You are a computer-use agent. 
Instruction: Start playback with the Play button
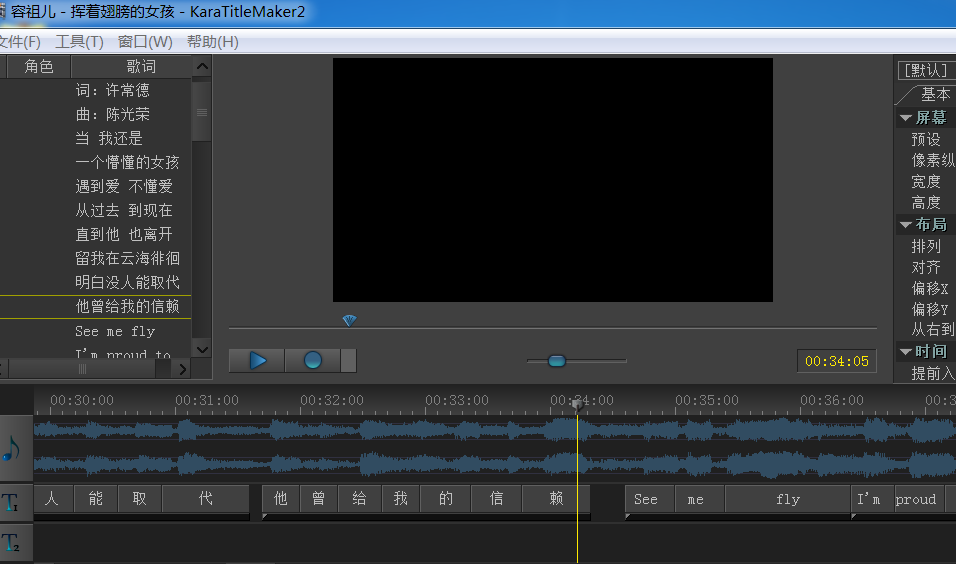257,360
